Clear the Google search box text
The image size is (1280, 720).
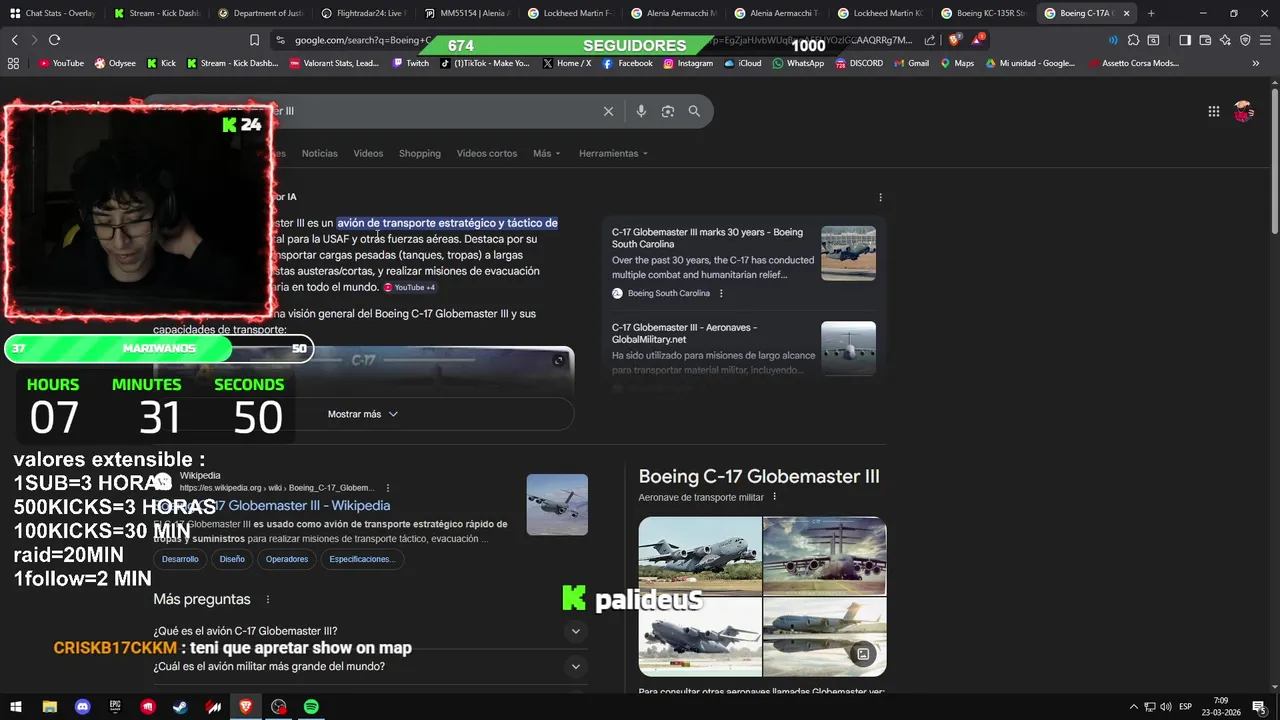tap(608, 111)
